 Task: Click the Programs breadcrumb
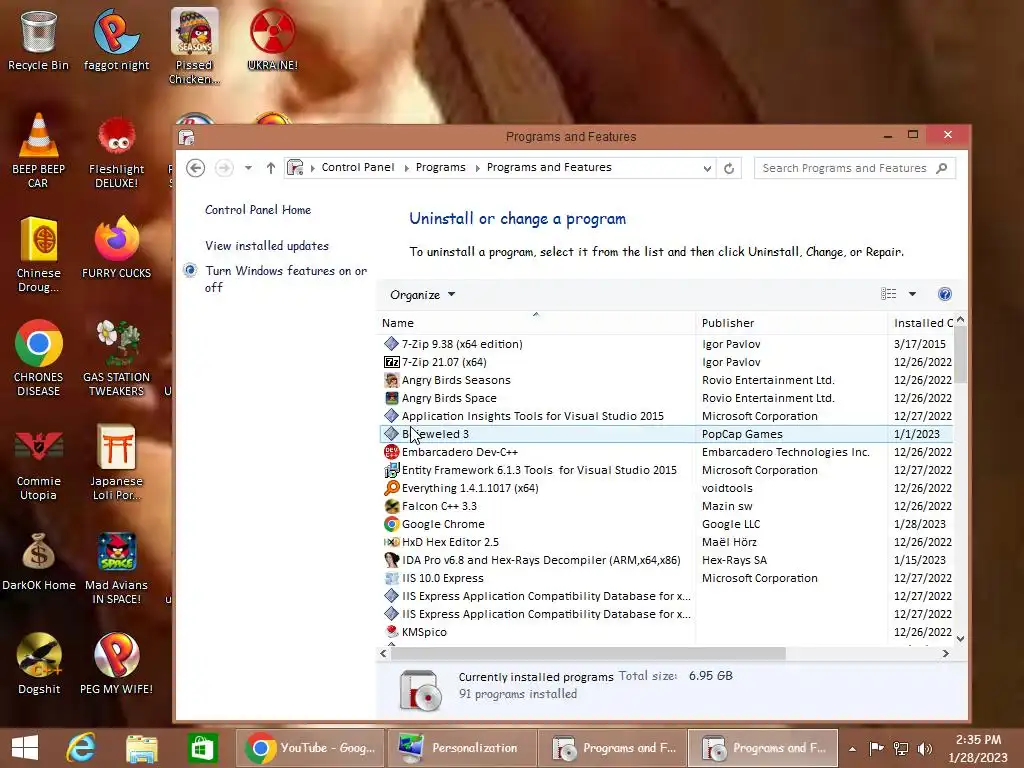tap(441, 167)
